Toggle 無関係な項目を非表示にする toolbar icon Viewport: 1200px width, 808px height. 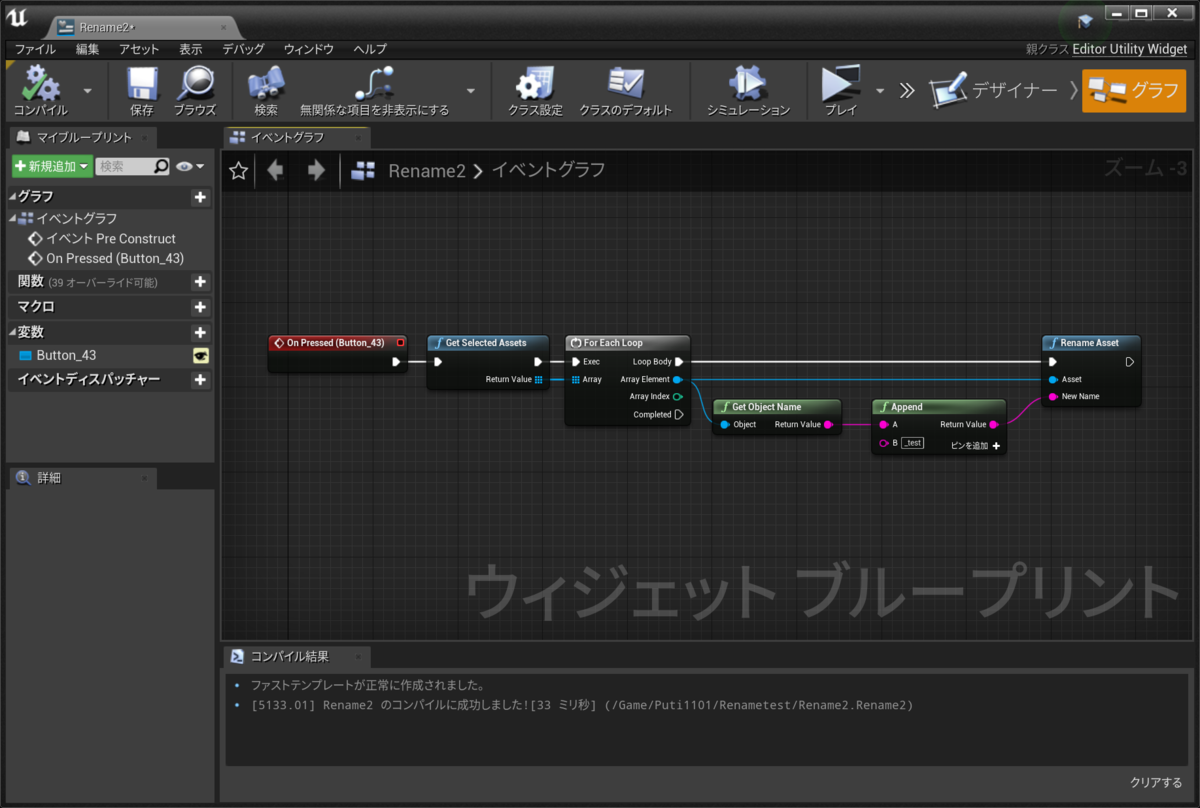375,90
